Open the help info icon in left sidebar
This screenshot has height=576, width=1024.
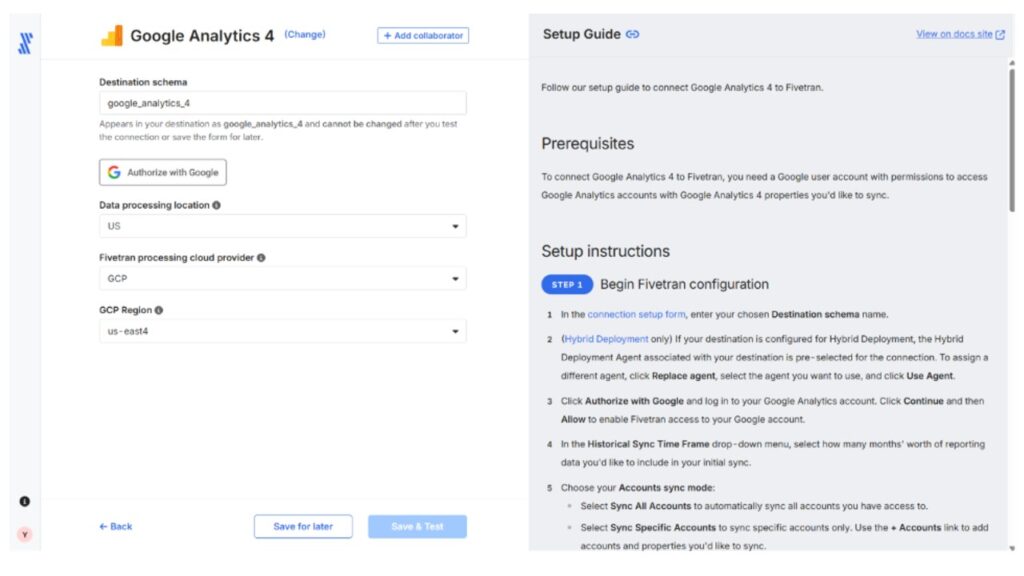(25, 502)
